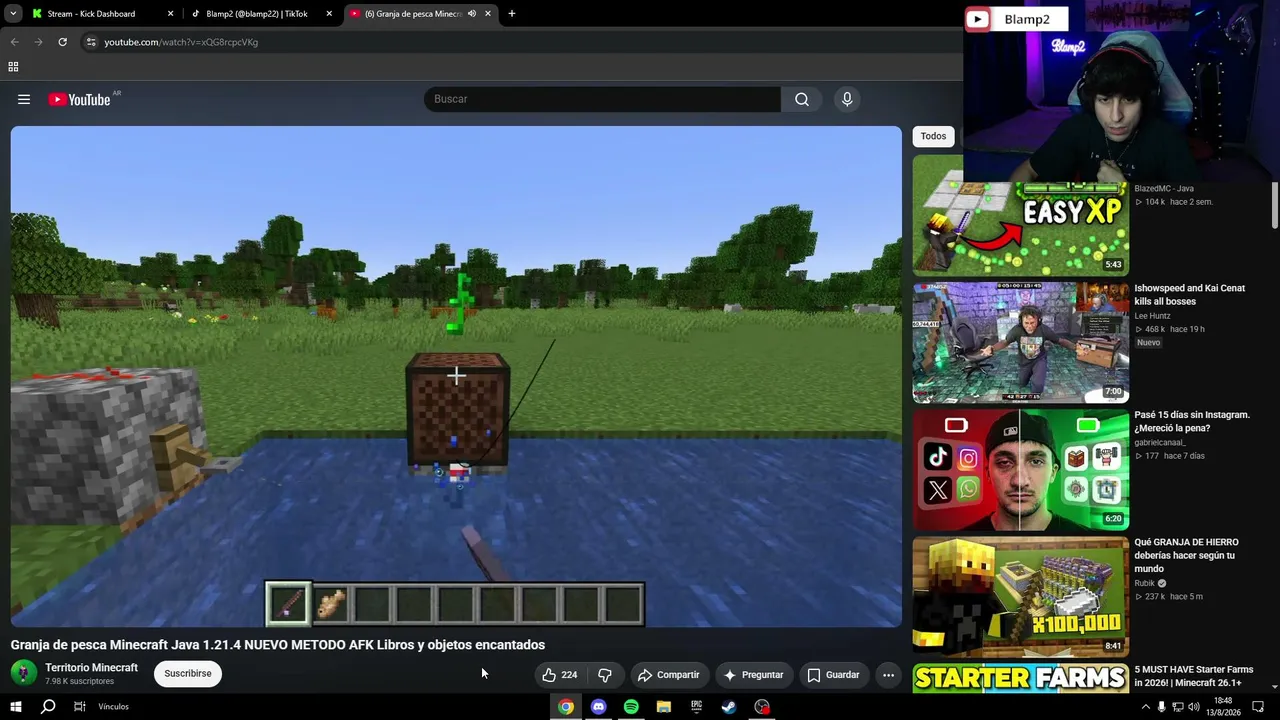Share the video with Compartir

670,675
